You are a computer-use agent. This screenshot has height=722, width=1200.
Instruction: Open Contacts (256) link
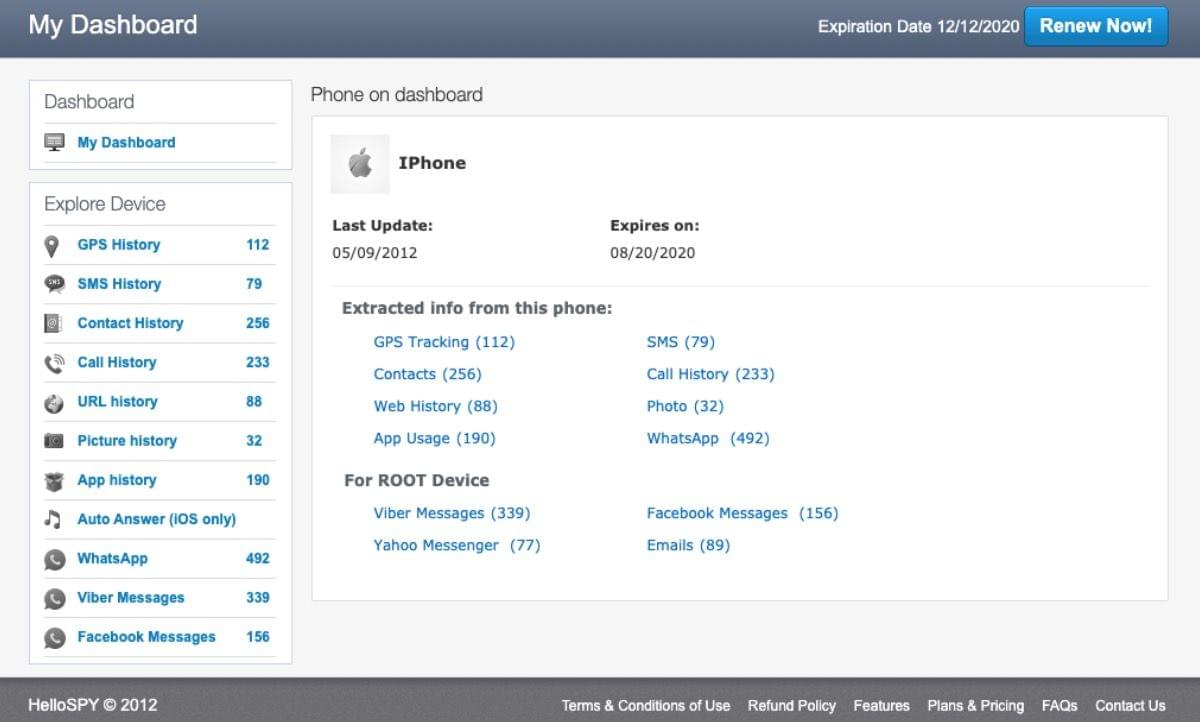[427, 374]
